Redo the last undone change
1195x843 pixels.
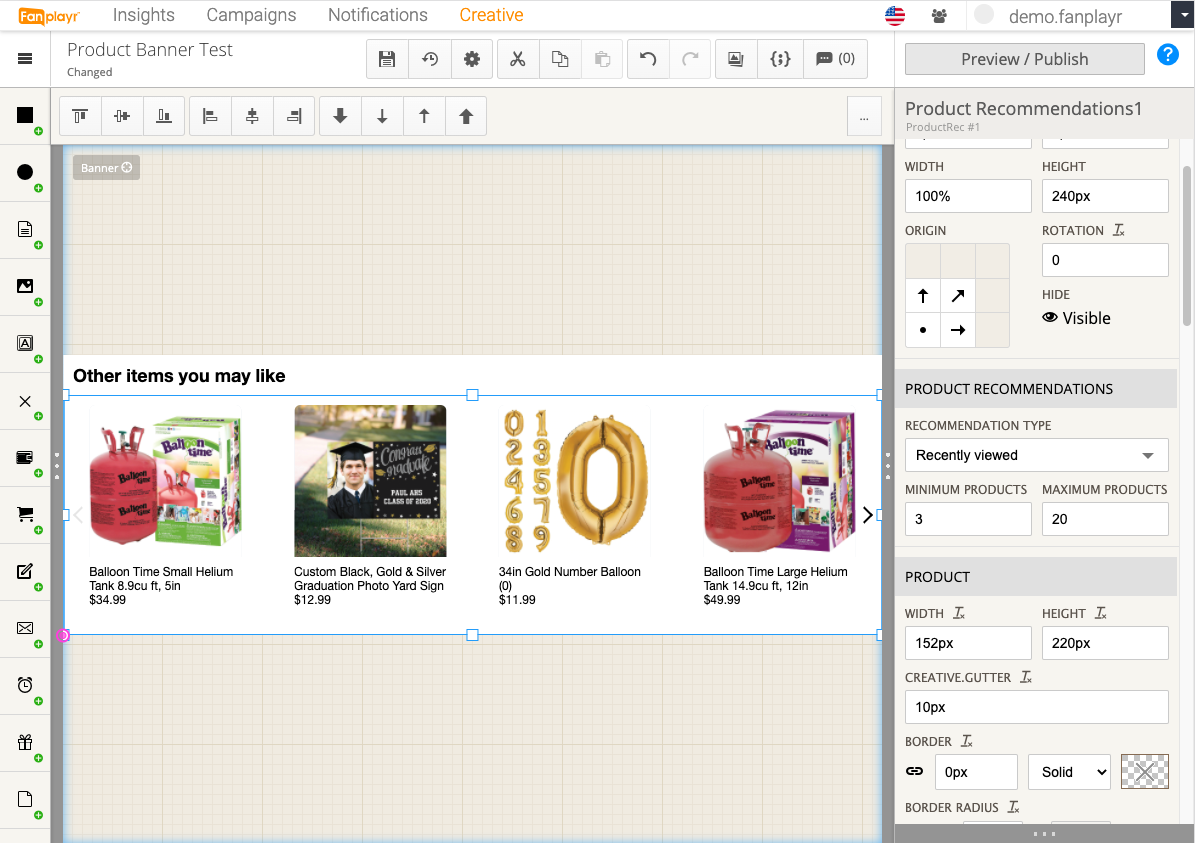pyautogui.click(x=690, y=59)
